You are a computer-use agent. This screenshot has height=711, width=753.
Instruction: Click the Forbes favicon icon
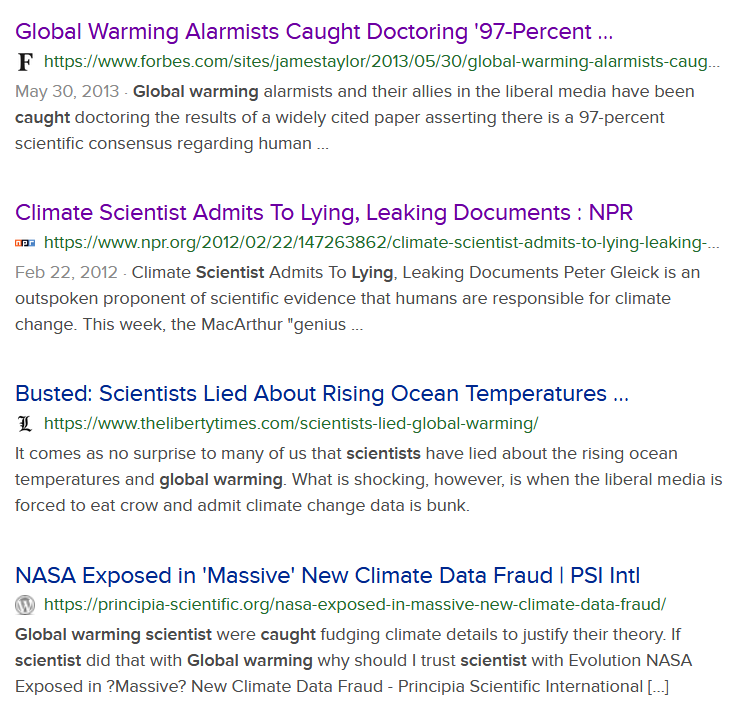(25, 62)
